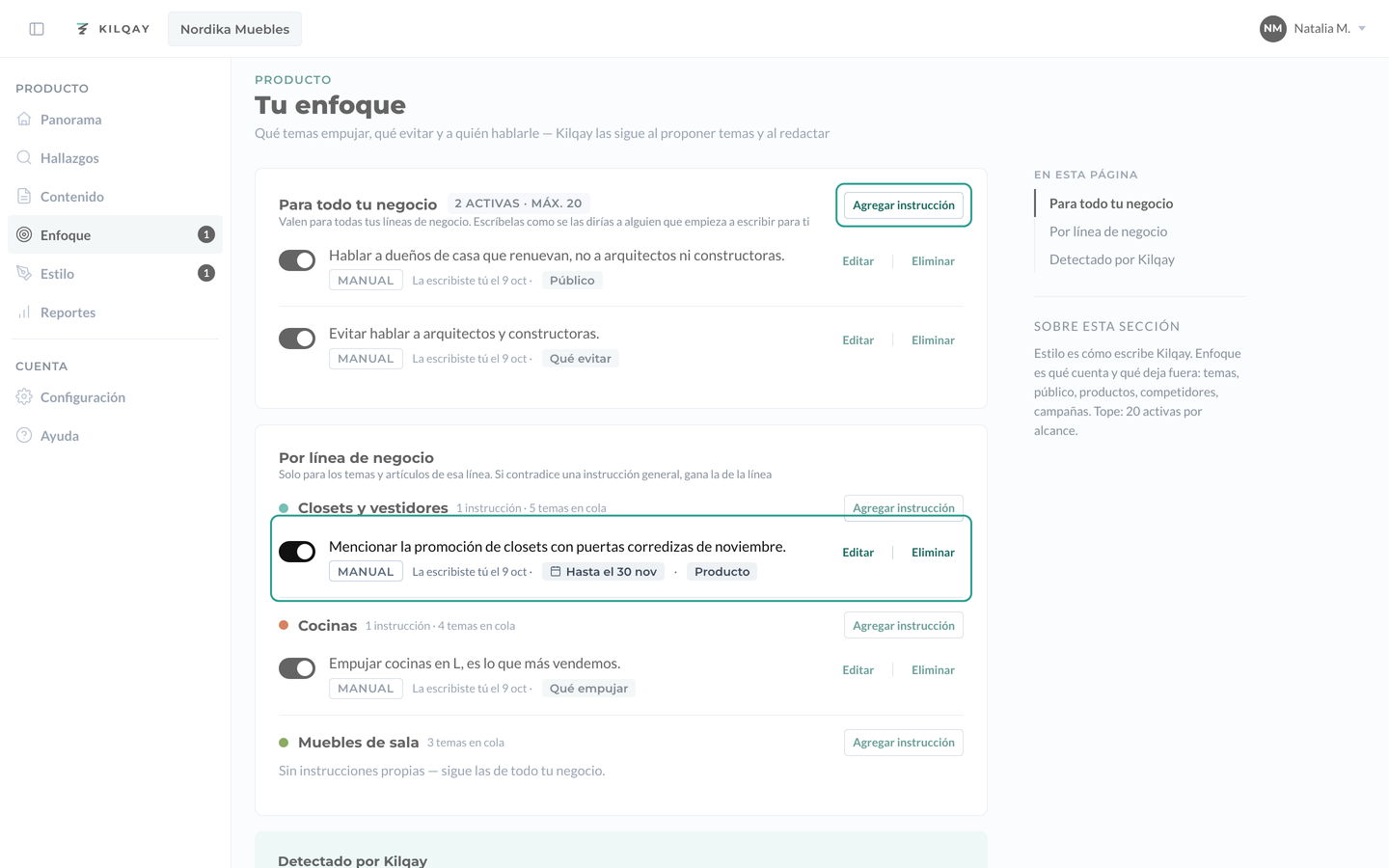The width and height of the screenshot is (1389, 868).
Task: Open the Ayuda page
Action: coord(115,435)
